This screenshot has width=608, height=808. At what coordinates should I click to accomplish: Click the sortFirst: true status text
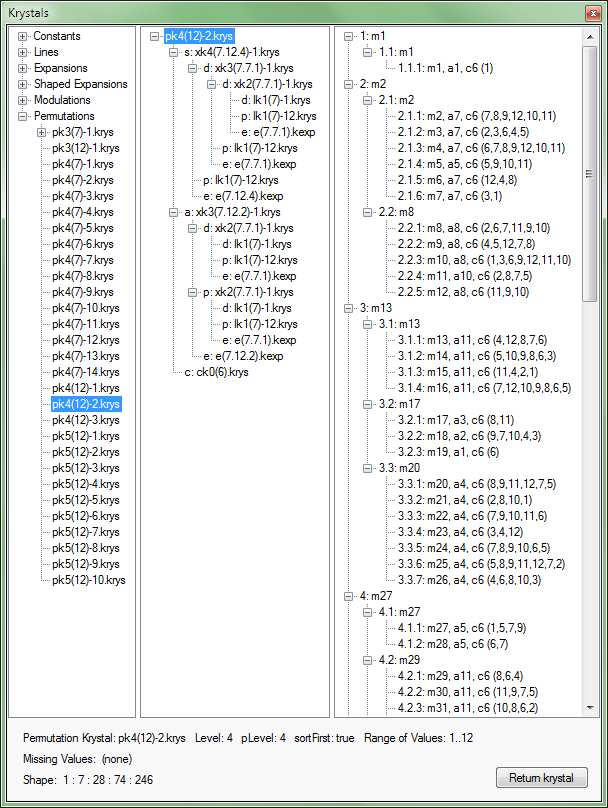point(324,738)
